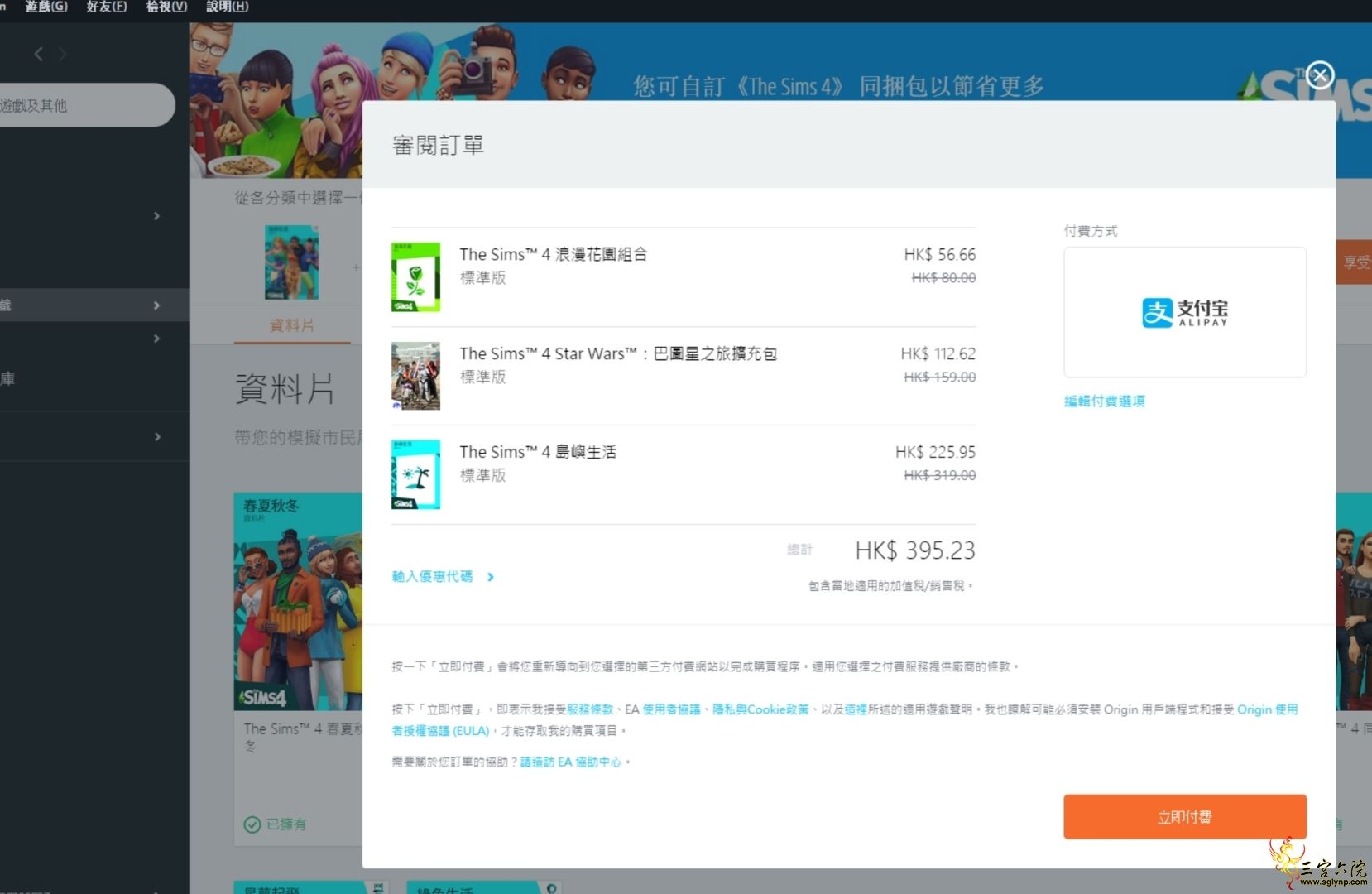The image size is (1372, 894).
Task: Go back with the left navigation arrow
Action: [x=38, y=55]
